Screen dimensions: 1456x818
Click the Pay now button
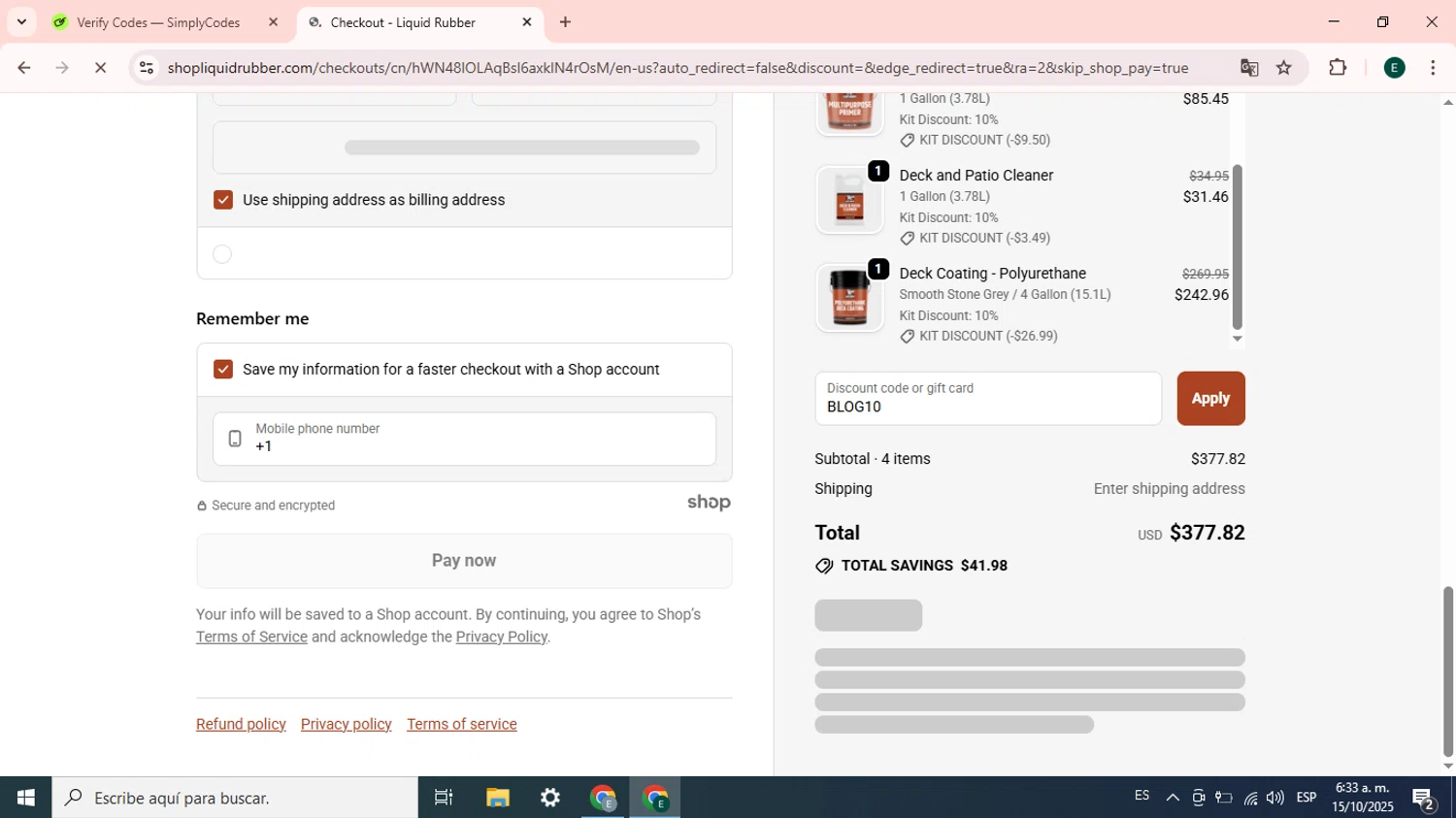pyautogui.click(x=464, y=561)
